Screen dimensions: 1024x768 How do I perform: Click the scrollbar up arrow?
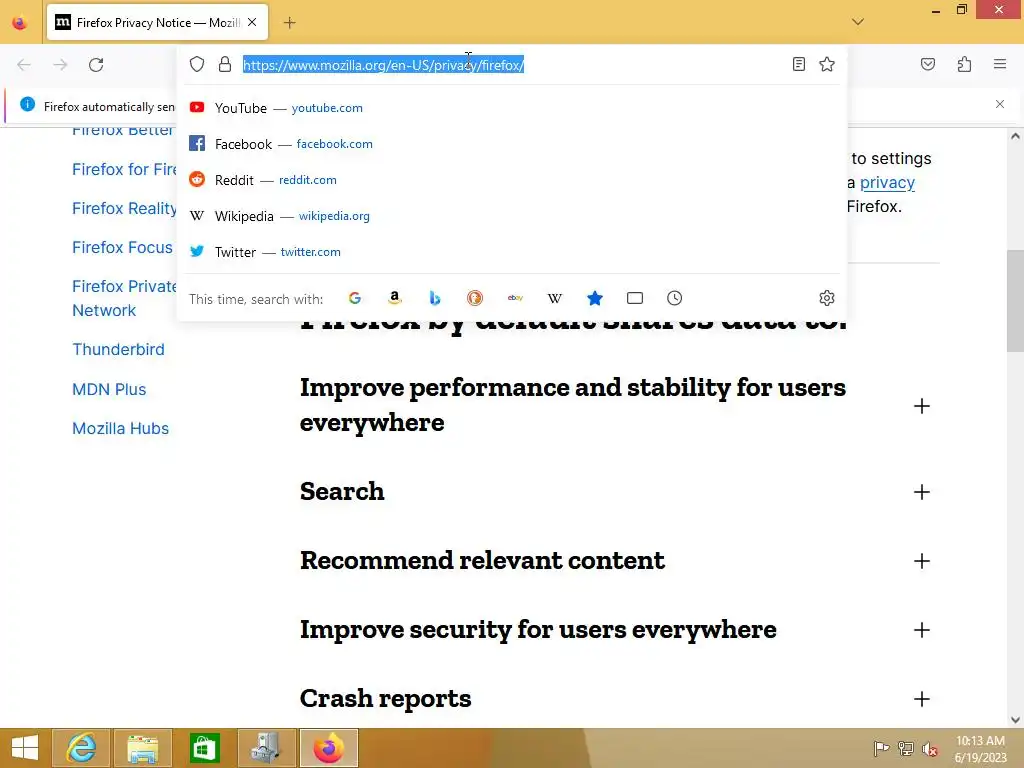click(1015, 136)
